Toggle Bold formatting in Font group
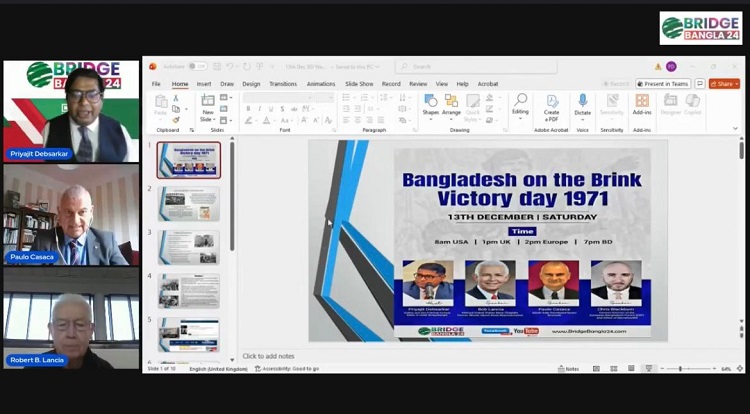Screen dimensions: 750x414 (248, 109)
